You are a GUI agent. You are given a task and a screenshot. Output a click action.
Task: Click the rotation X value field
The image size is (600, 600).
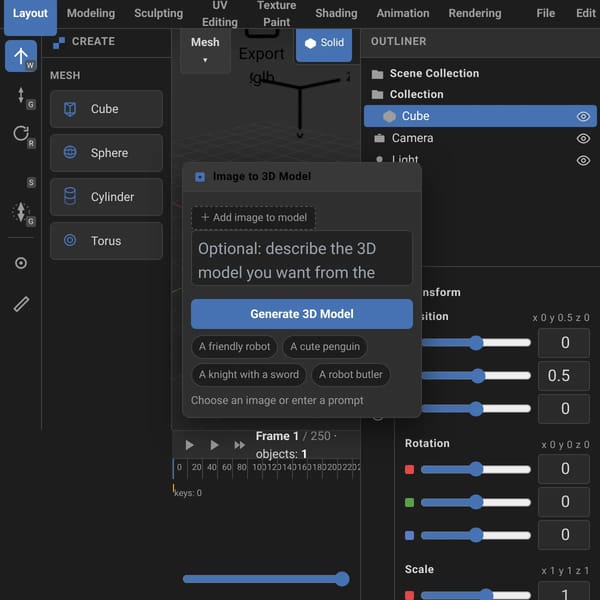click(564, 469)
